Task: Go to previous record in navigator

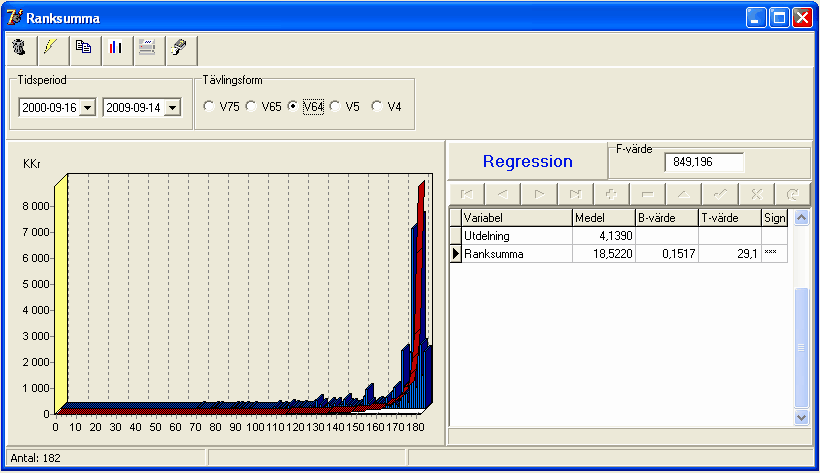Action: pyautogui.click(x=503, y=194)
